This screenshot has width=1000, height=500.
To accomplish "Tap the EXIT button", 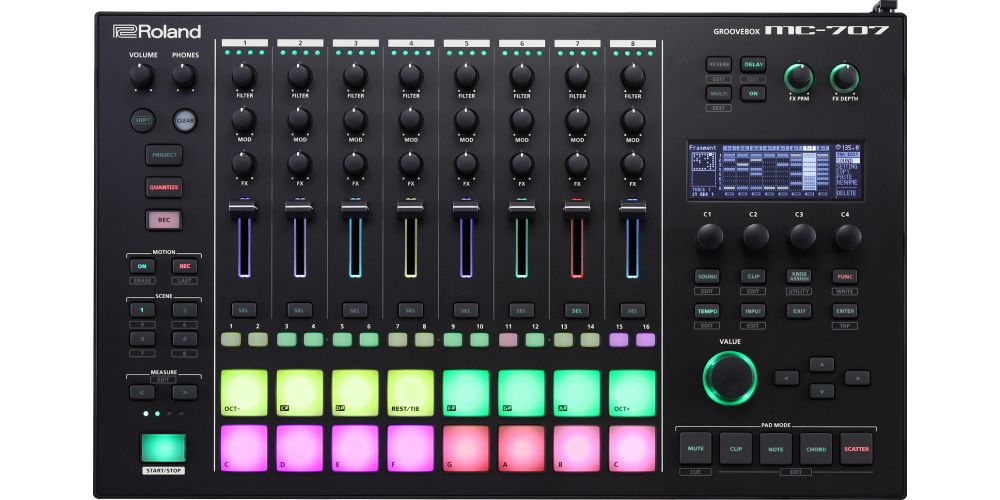I will tap(798, 311).
